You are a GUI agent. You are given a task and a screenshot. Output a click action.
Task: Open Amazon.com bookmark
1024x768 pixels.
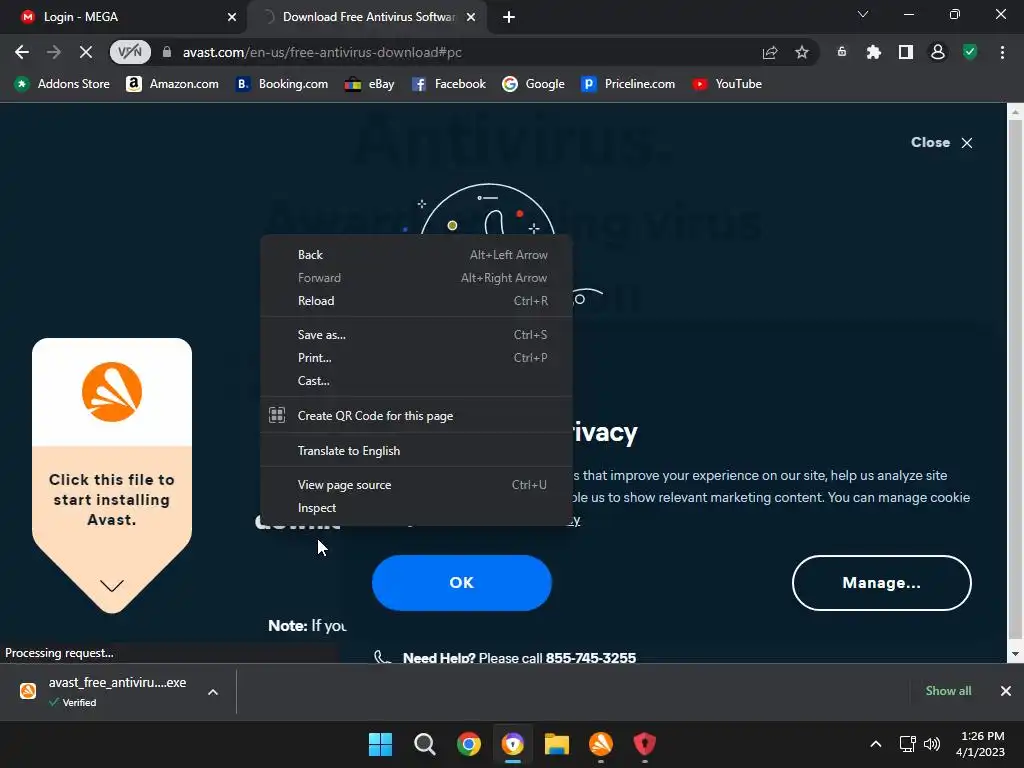[172, 84]
